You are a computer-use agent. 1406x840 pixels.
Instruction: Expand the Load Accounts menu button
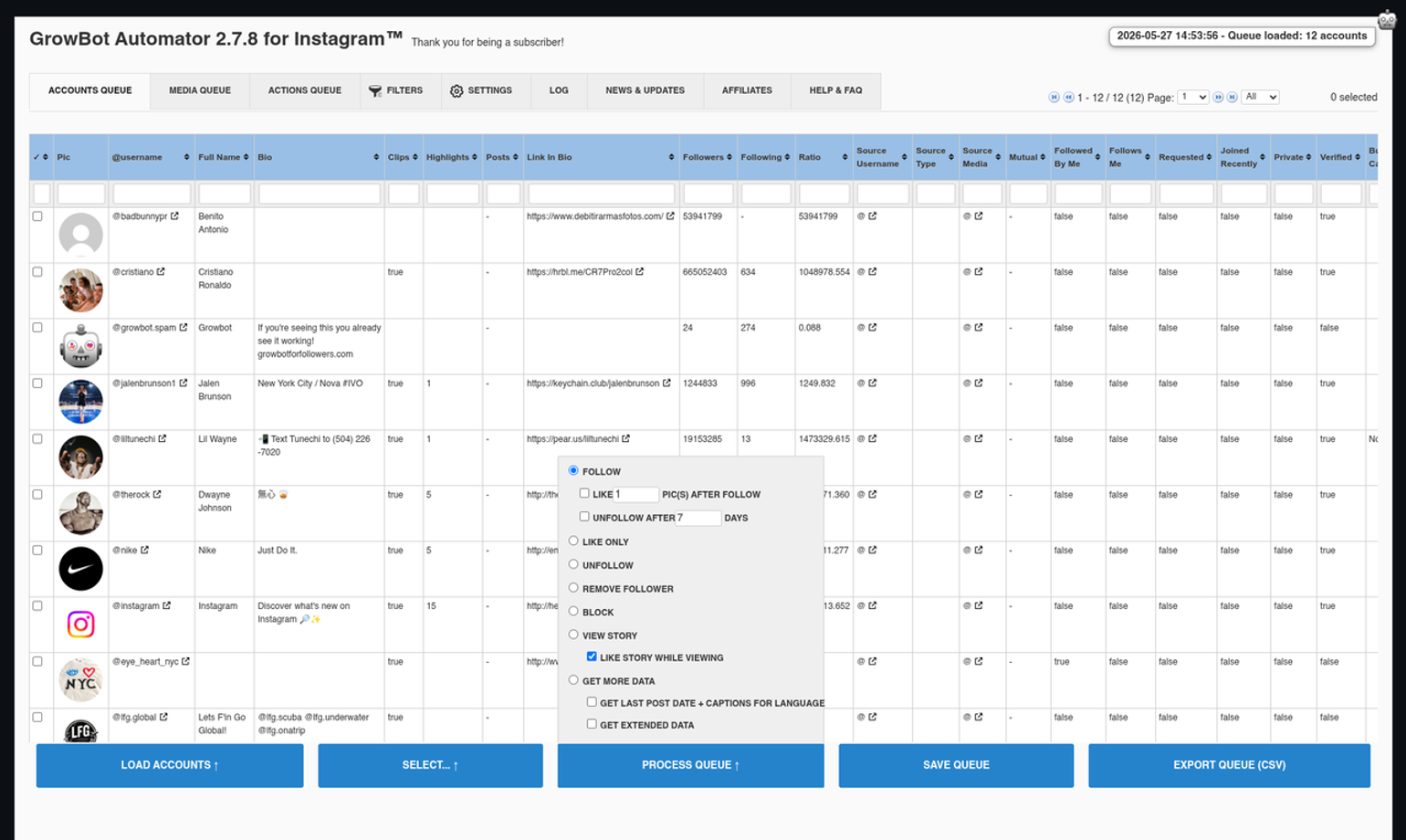(170, 765)
